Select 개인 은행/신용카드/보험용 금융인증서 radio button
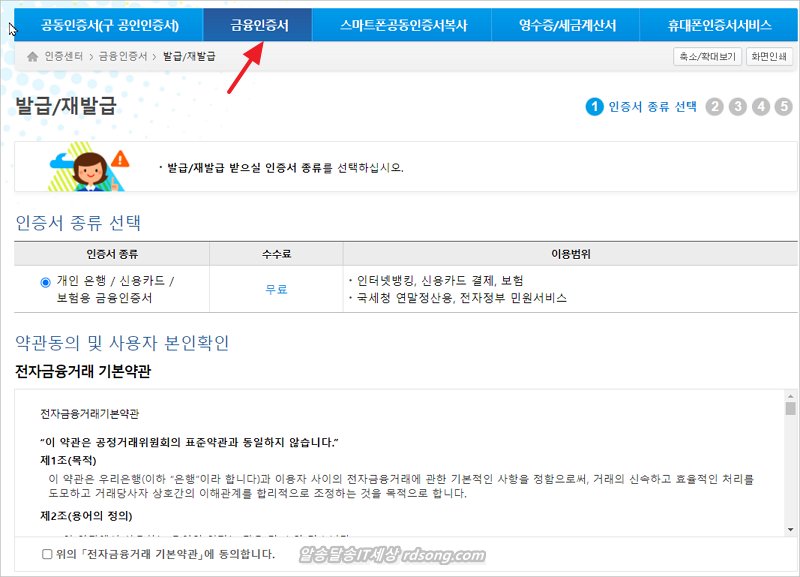The width and height of the screenshot is (800, 577). point(46,282)
